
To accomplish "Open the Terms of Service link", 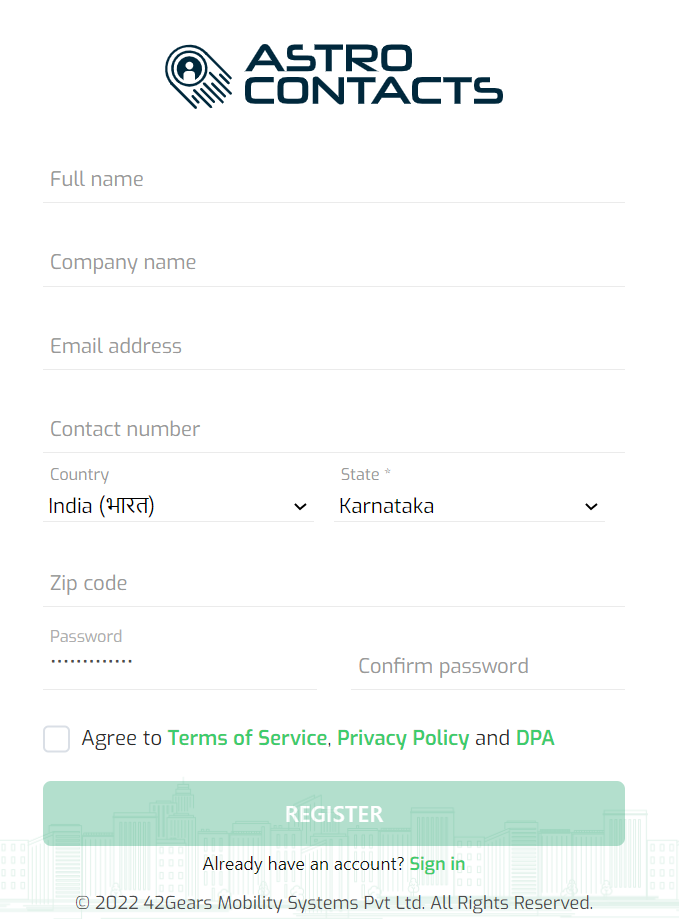I will pos(247,738).
